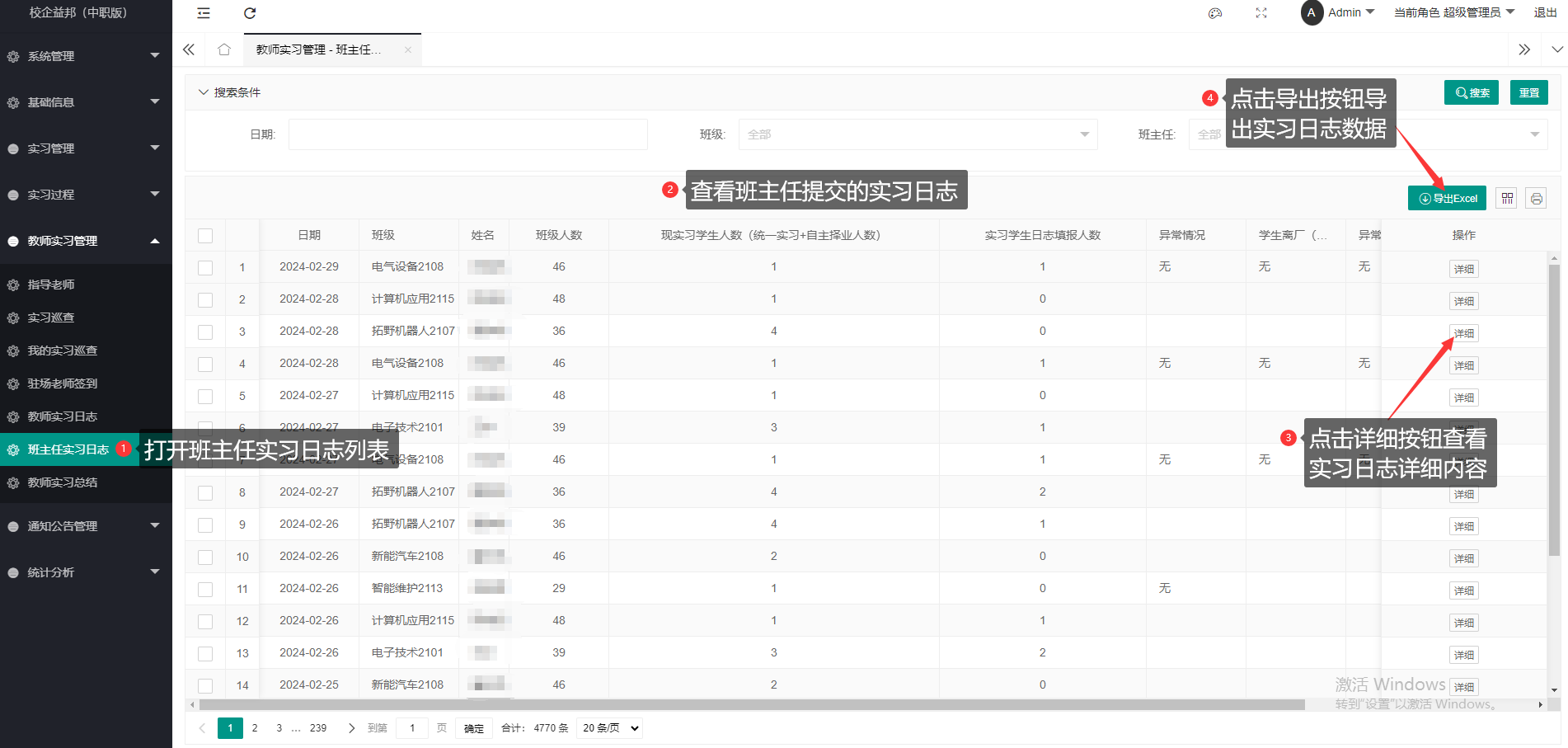The image size is (1568, 748).
Task: Open the 班级 dropdown filter
Action: pyautogui.click(x=917, y=134)
